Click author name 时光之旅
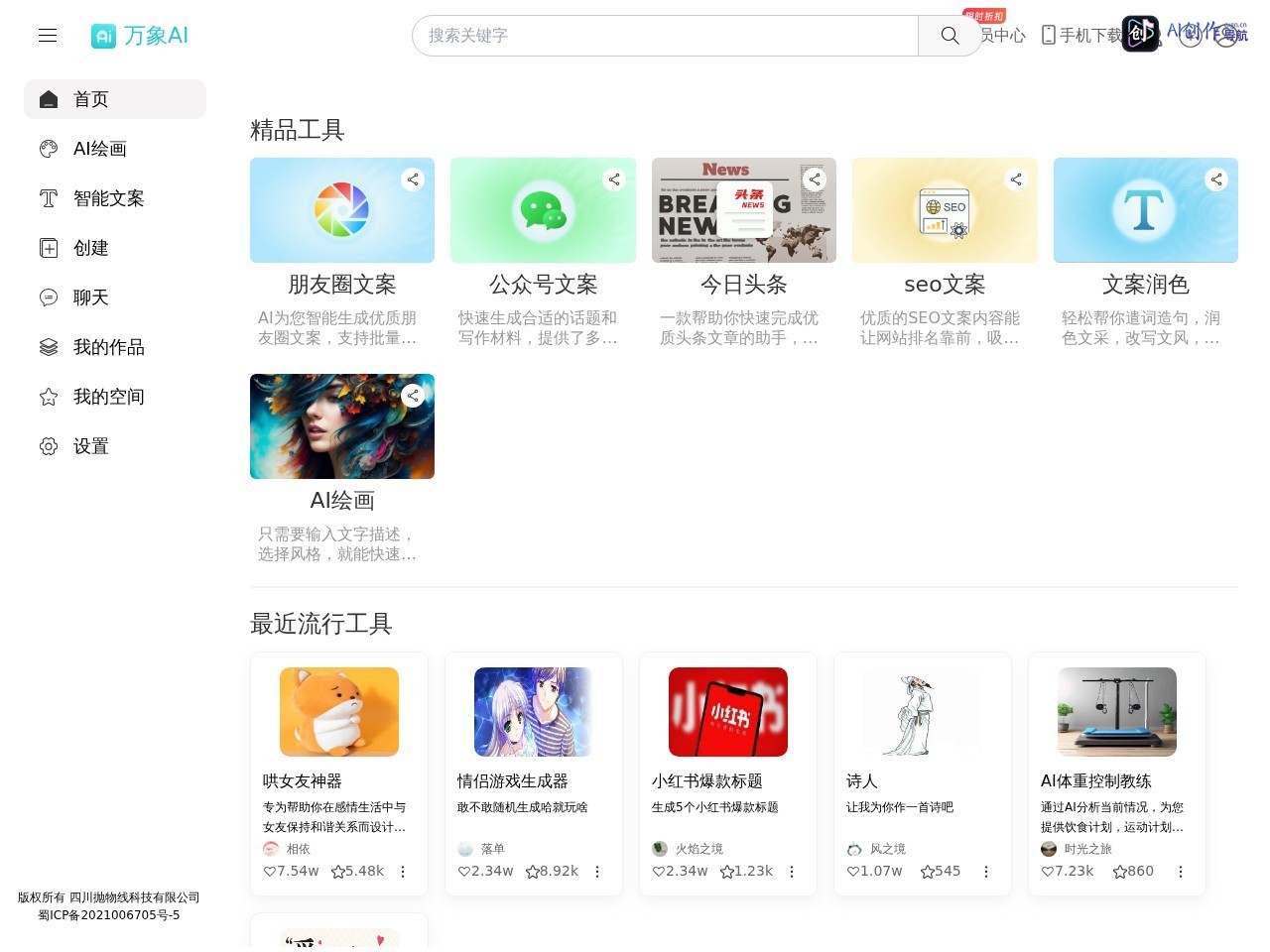The width and height of the screenshot is (1270, 952). 1088,849
